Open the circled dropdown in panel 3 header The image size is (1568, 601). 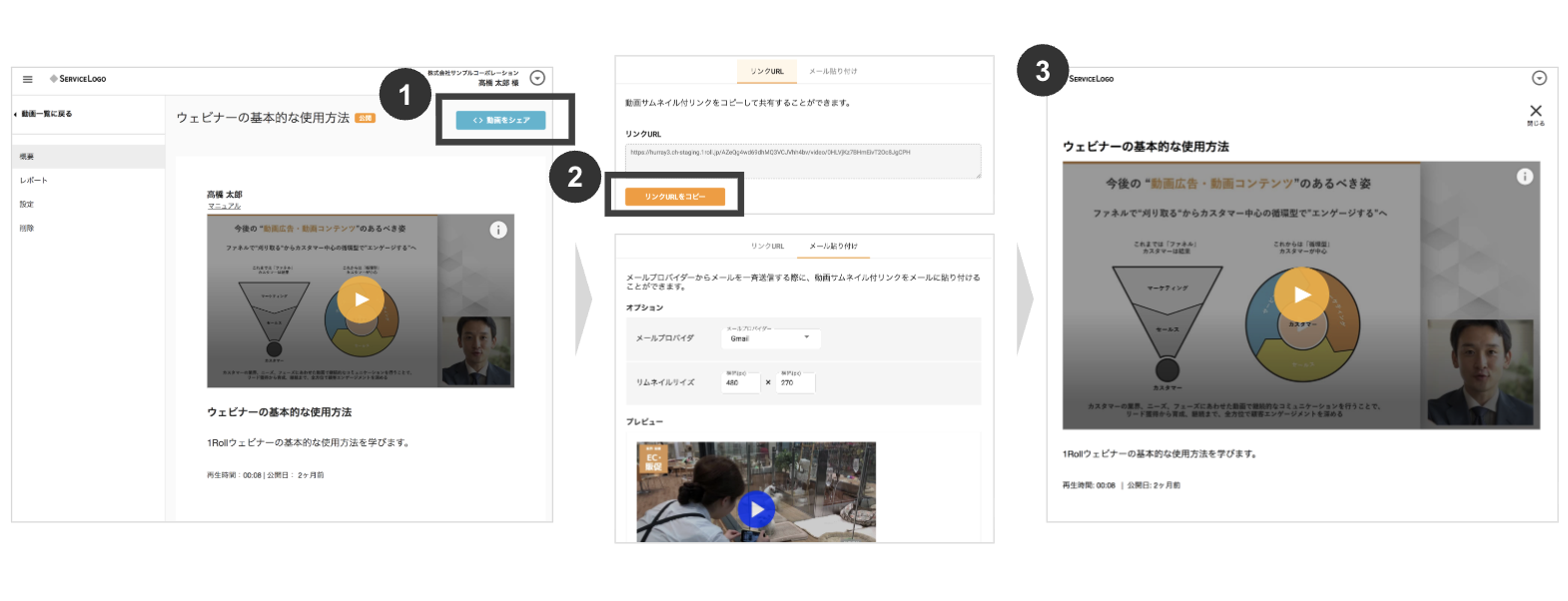click(1539, 78)
